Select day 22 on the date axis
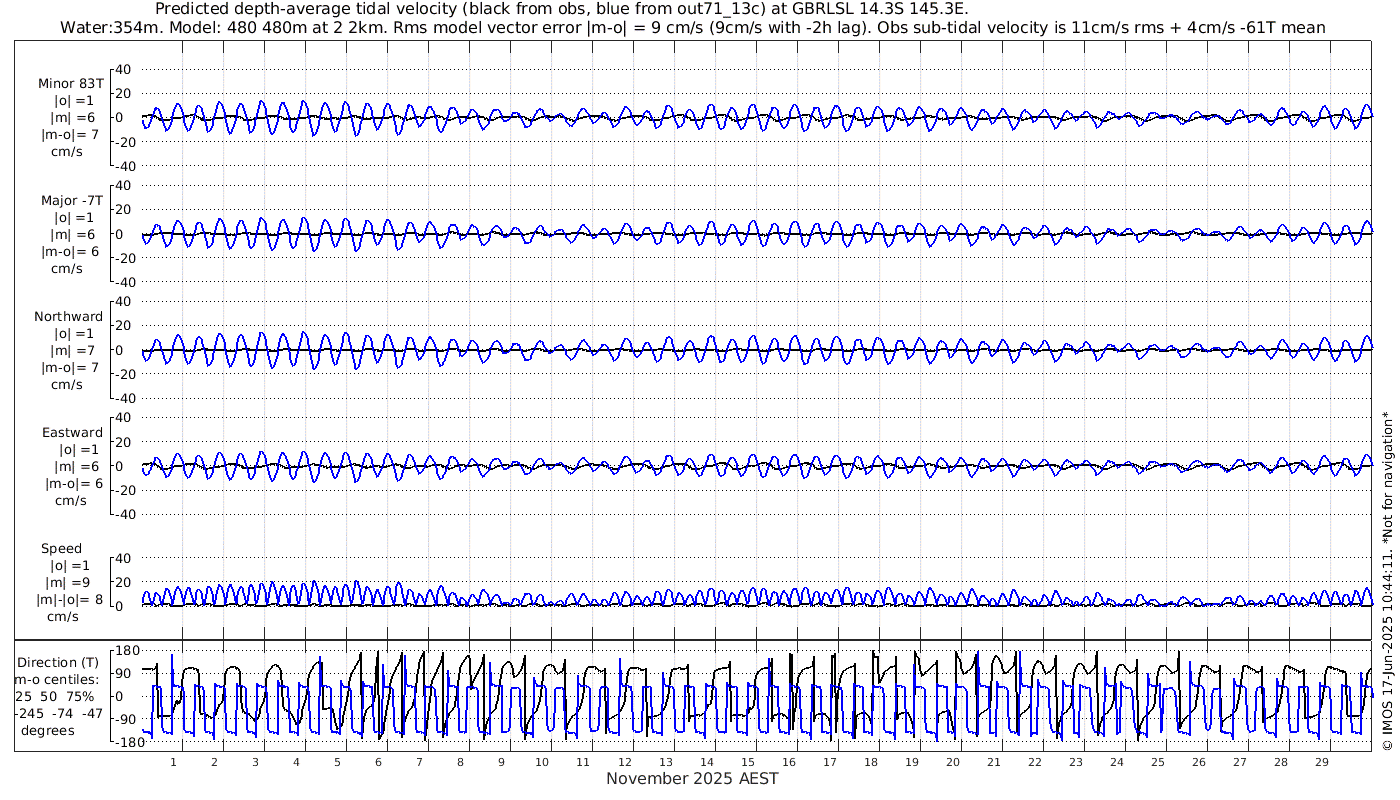Screen dimensions: 1400x800 pyautogui.click(x=1034, y=762)
